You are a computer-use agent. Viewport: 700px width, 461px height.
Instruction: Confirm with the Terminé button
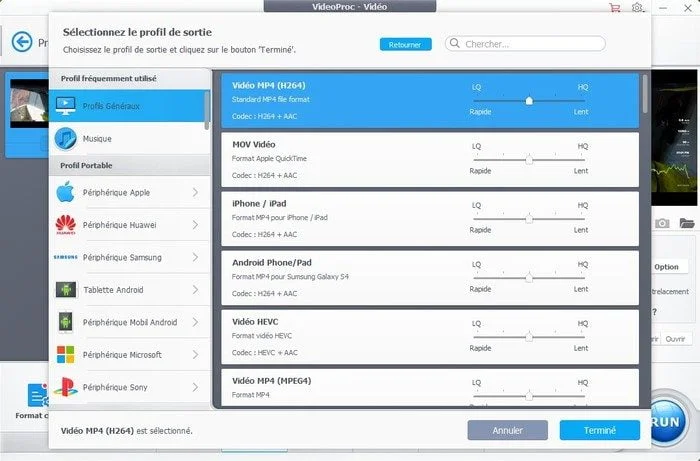[x=600, y=430]
